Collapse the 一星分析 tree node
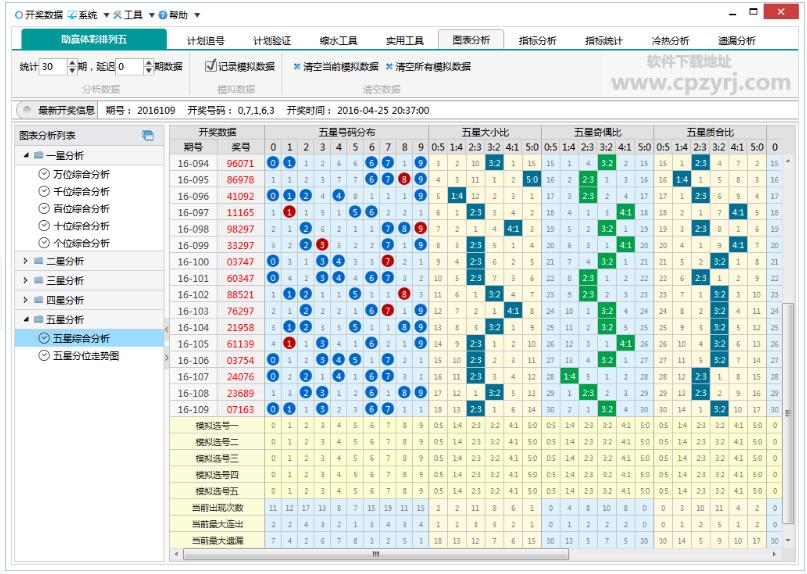The image size is (807, 574). [26, 155]
